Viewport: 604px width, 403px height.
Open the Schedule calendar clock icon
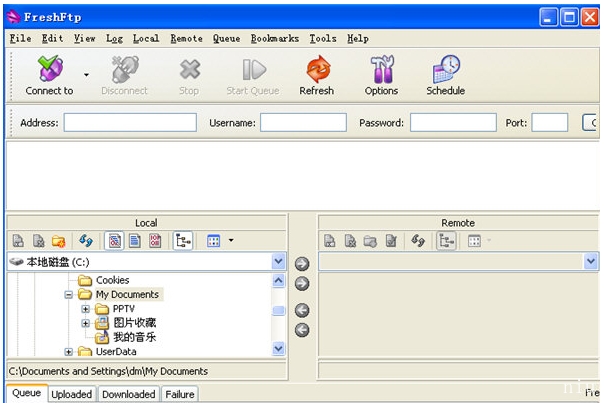tap(446, 69)
